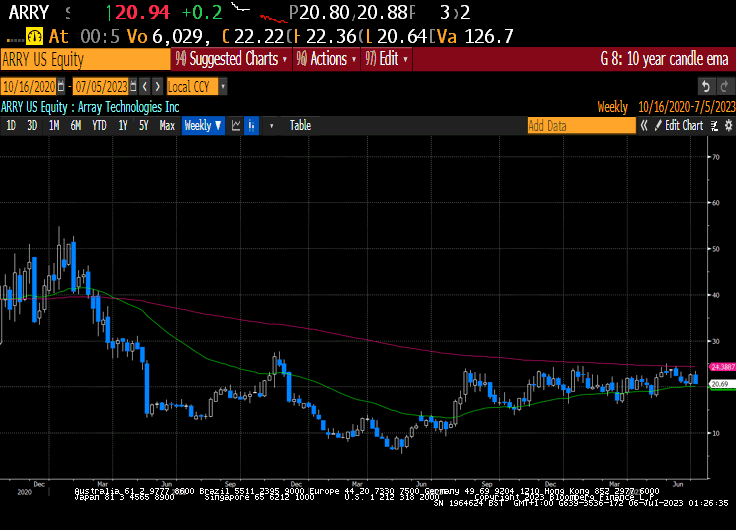Click the undo arrow icon
The image size is (736, 530).
coord(705,86)
